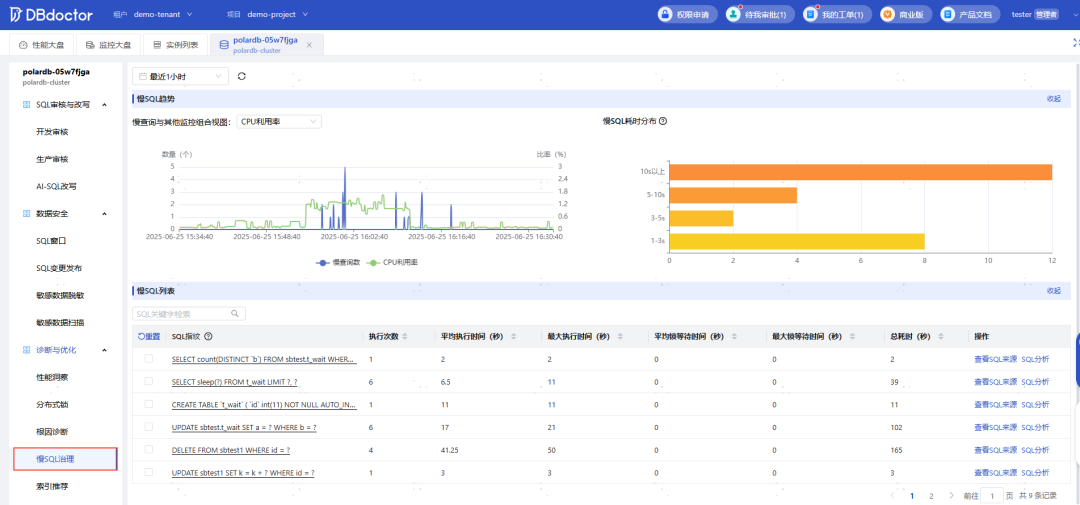Click the refresh icon beside the time range
1080x505 pixels.
click(242, 76)
